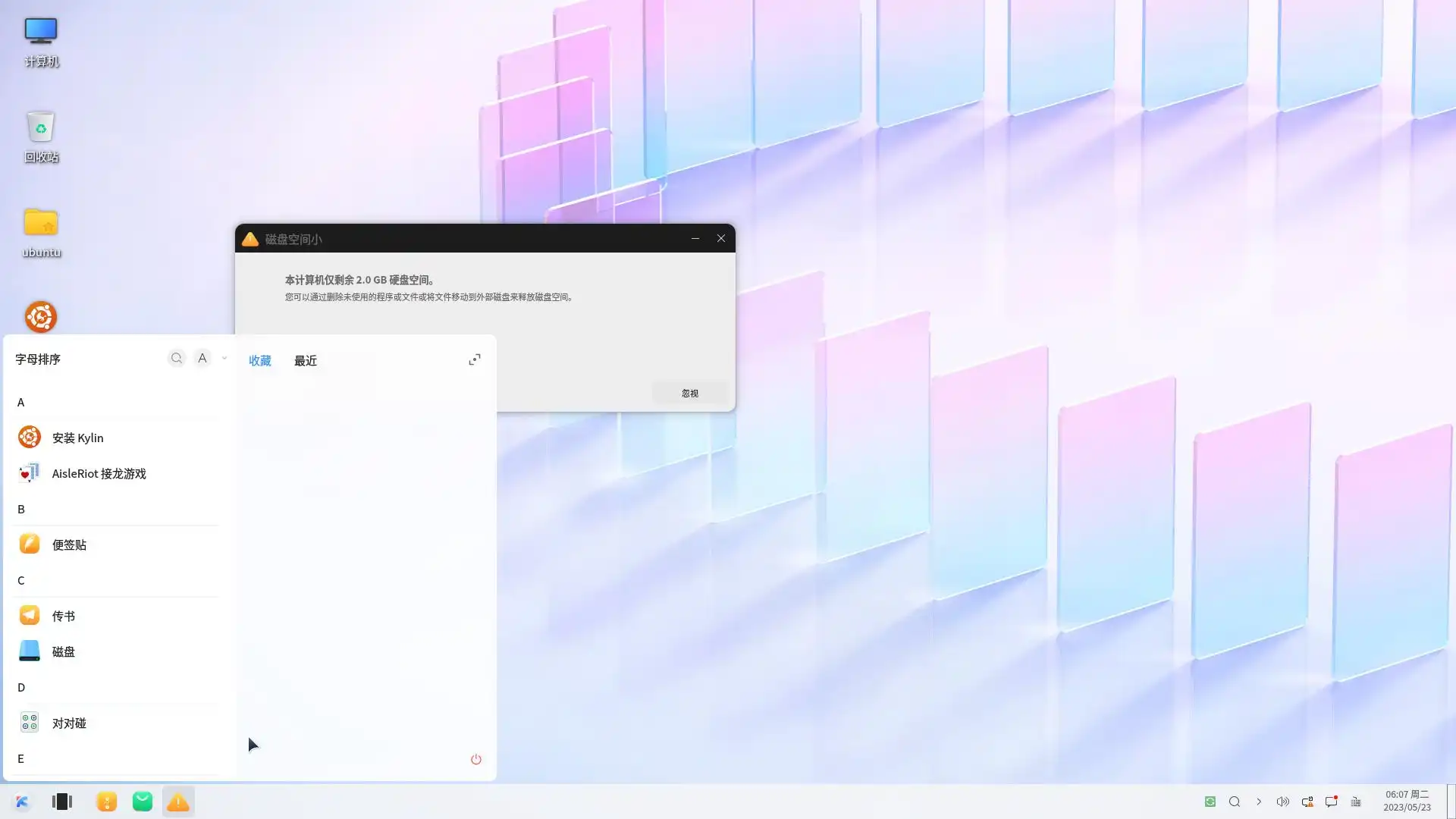Open notification center message icon
The width and height of the screenshot is (1456, 819).
[1331, 802]
